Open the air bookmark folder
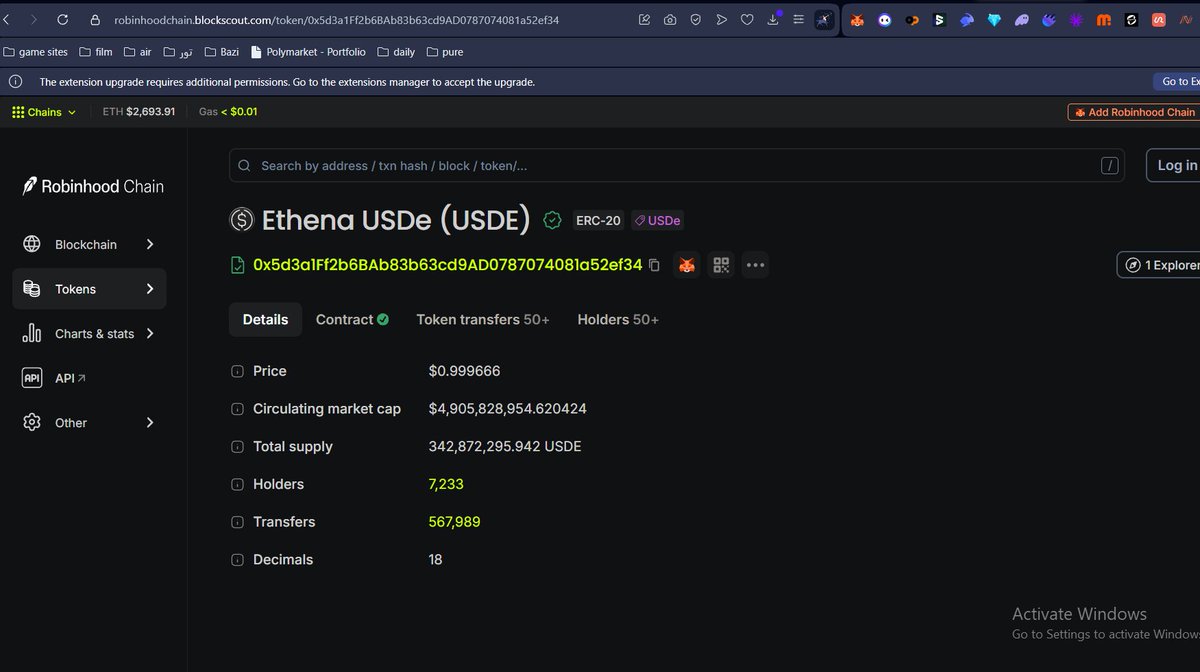The width and height of the screenshot is (1200, 672). [x=139, y=52]
